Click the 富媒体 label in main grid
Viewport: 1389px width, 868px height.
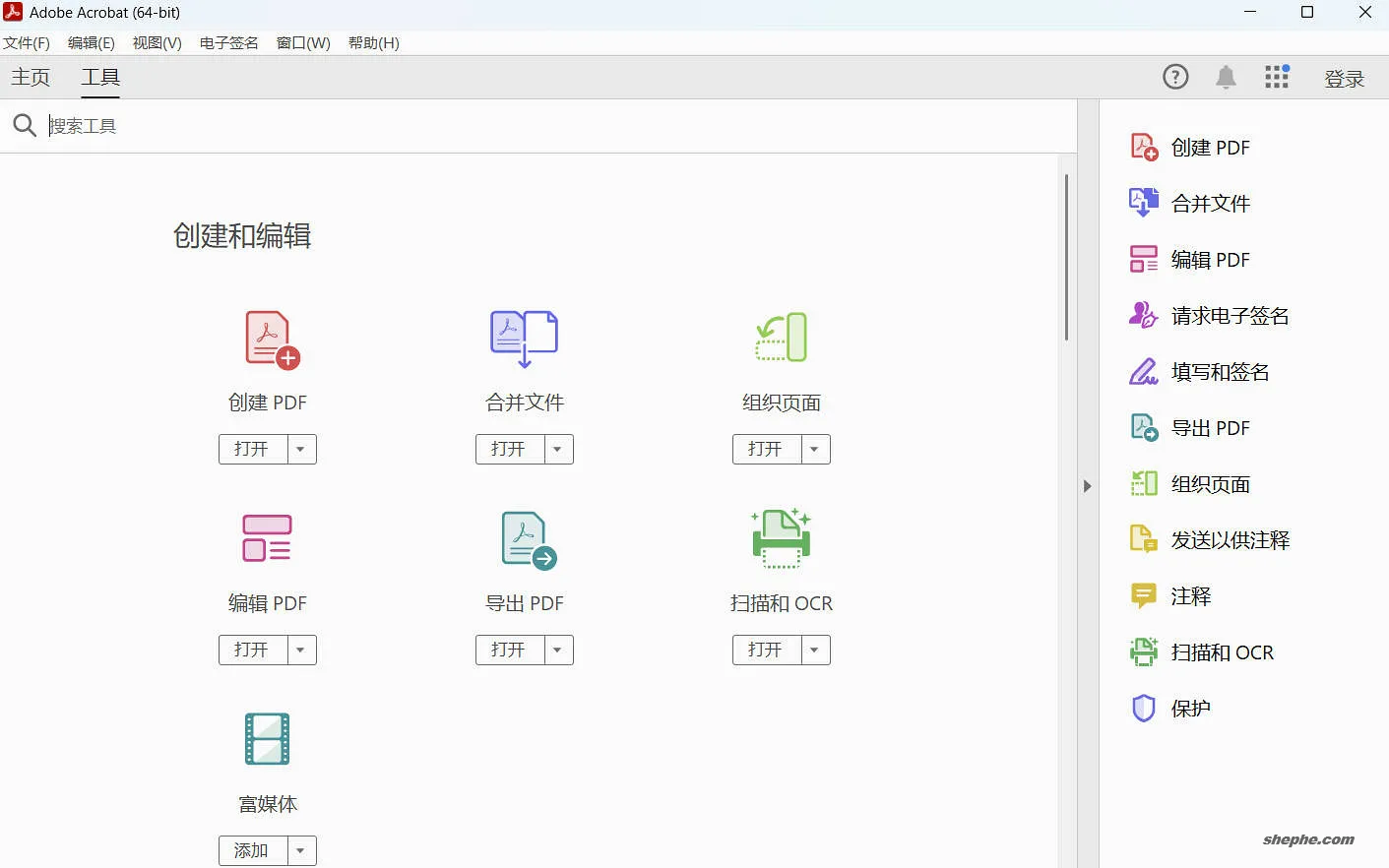click(268, 804)
